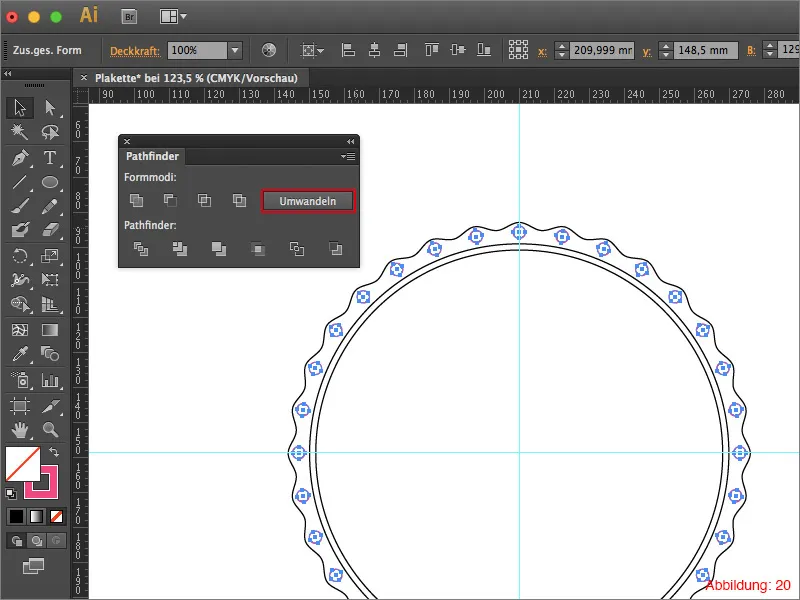The height and width of the screenshot is (600, 800).
Task: Select the Pen tool
Action: click(x=20, y=158)
